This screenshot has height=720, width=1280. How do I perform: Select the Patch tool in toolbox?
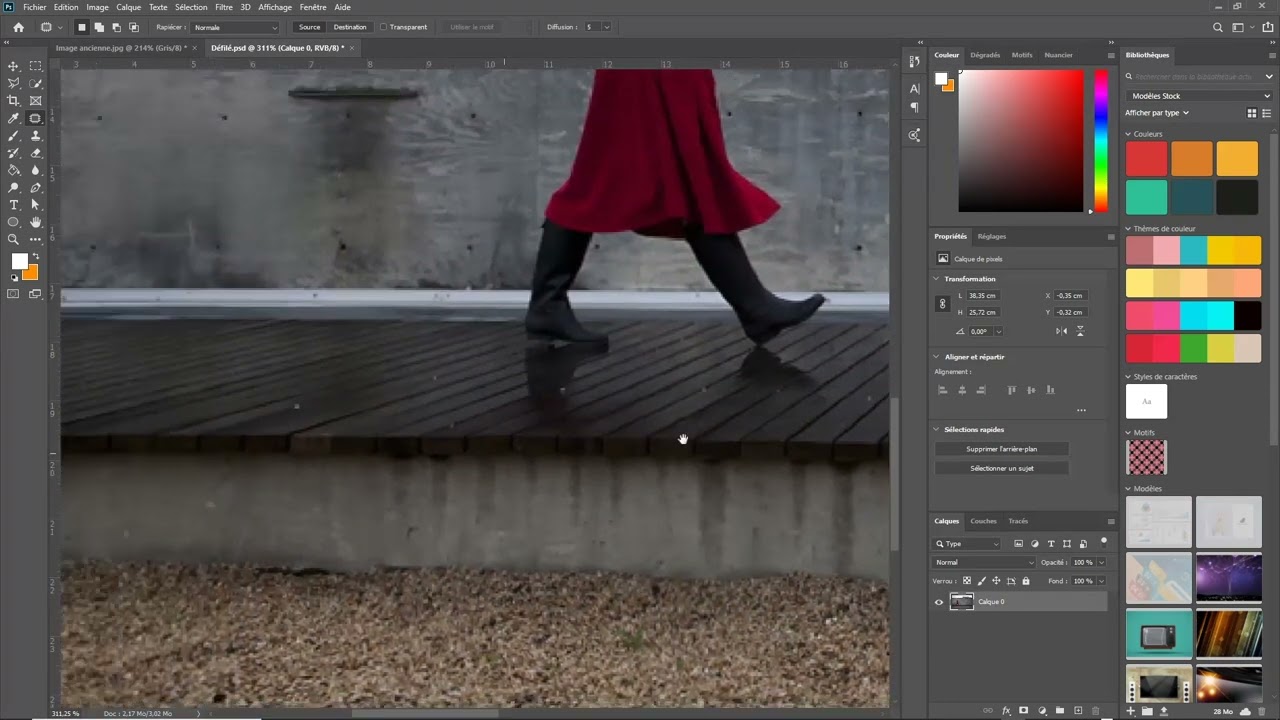click(36, 118)
